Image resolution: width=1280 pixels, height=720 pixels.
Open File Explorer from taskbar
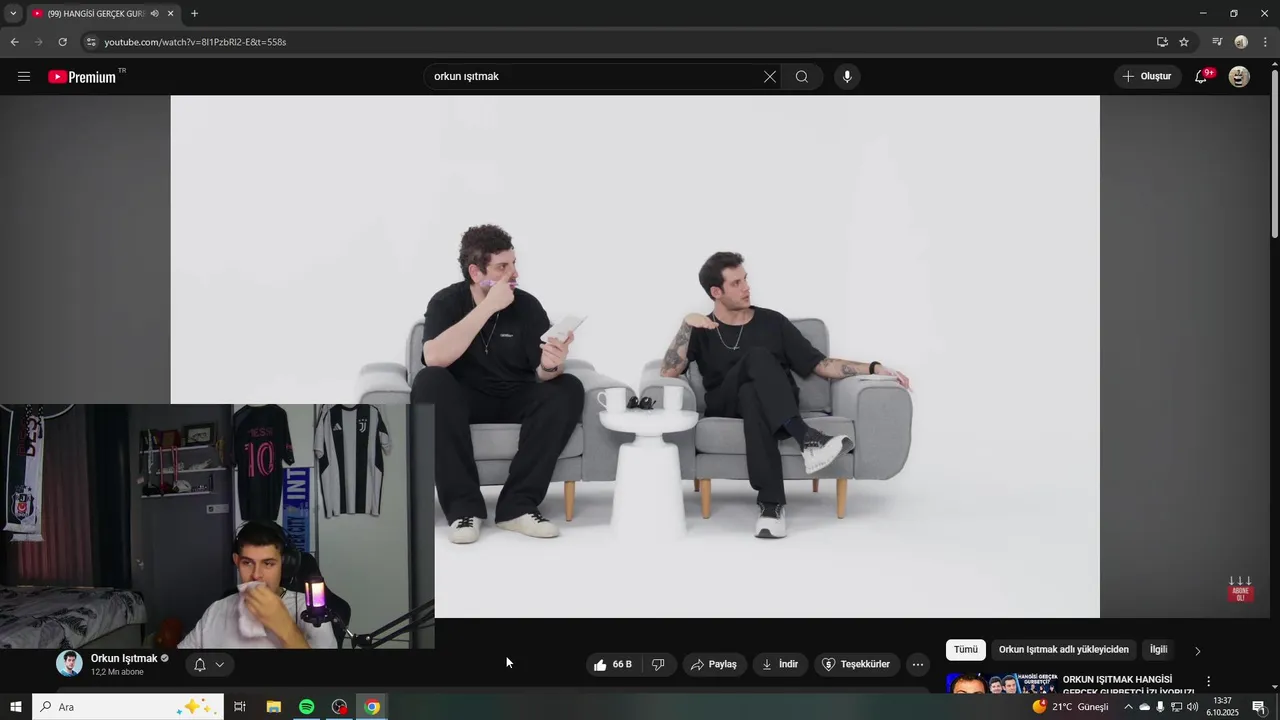coord(273,707)
